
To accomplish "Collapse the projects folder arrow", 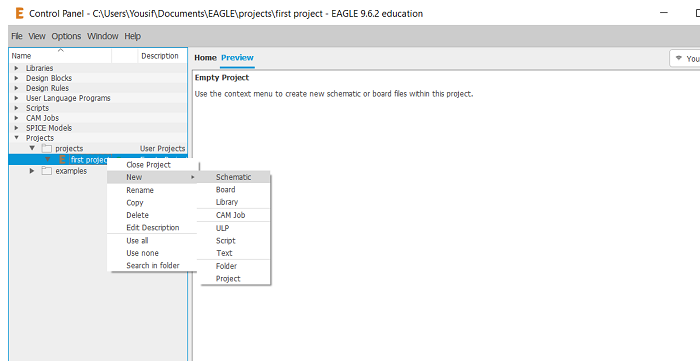I will pyautogui.click(x=32, y=148).
